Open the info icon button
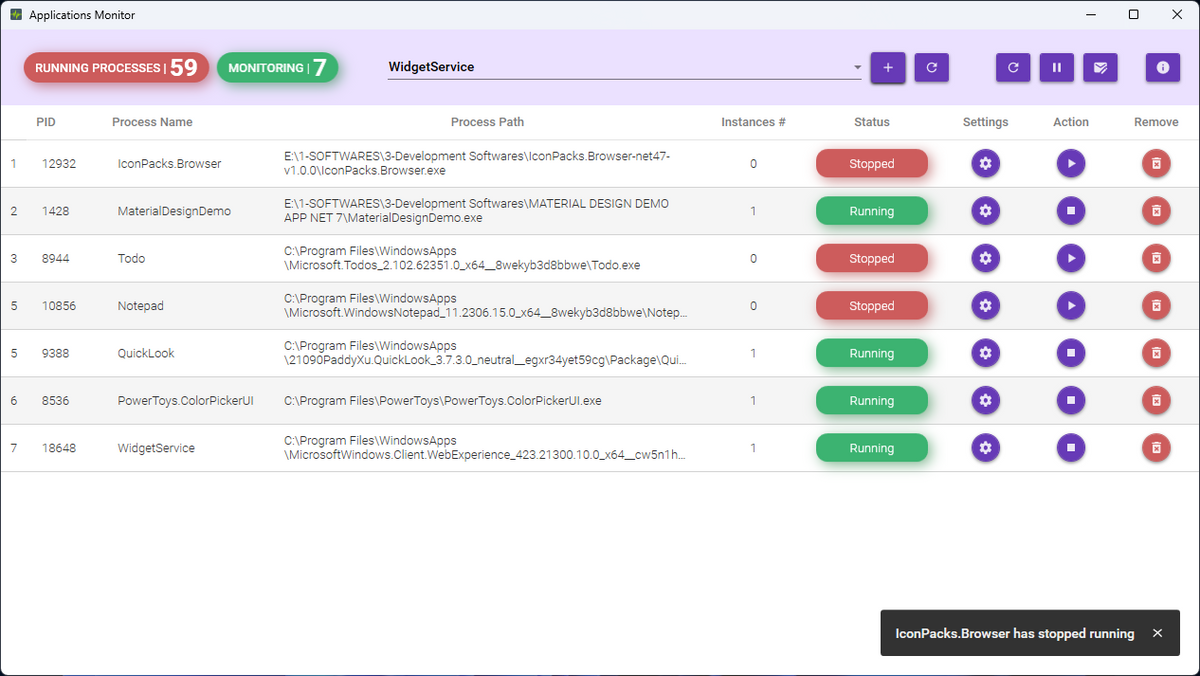The width and height of the screenshot is (1200, 676). pos(1163,68)
